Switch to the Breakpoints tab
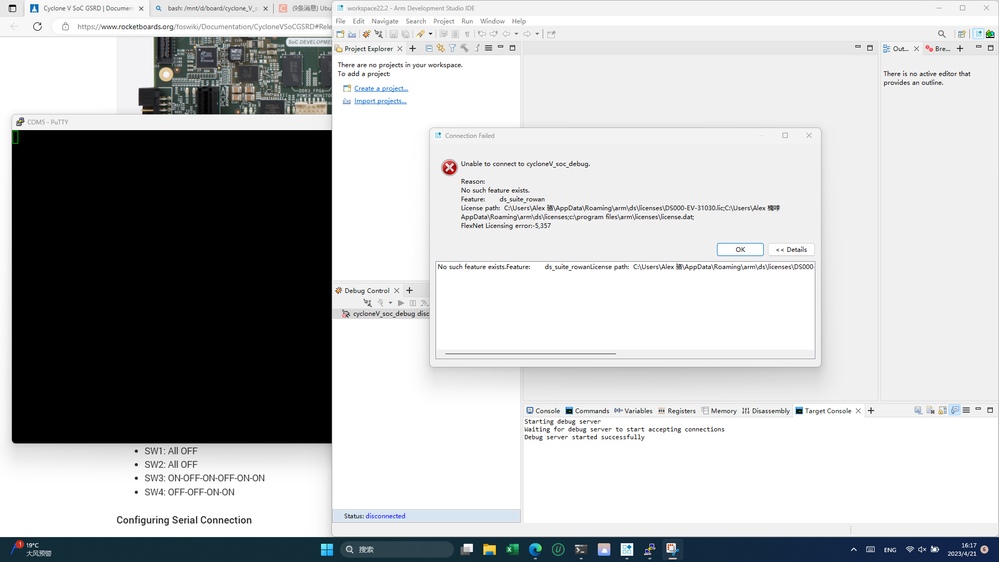 [937, 48]
